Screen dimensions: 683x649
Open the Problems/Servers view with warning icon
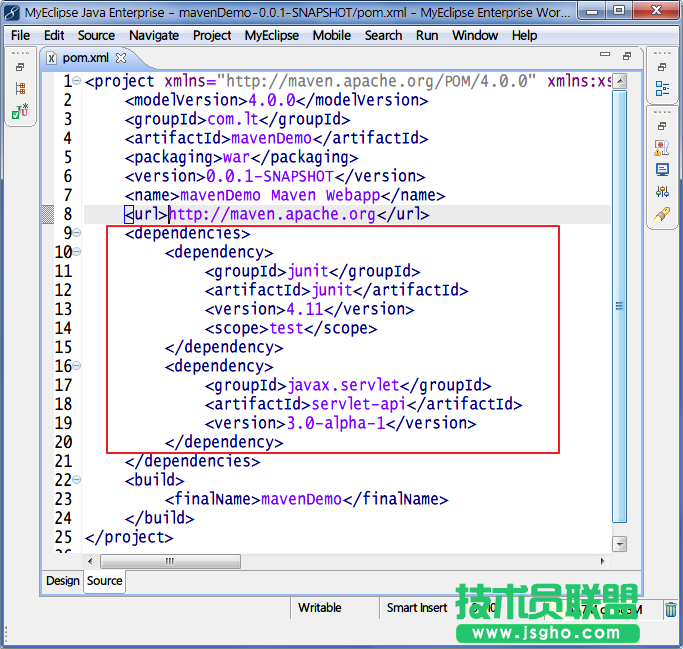tap(662, 148)
